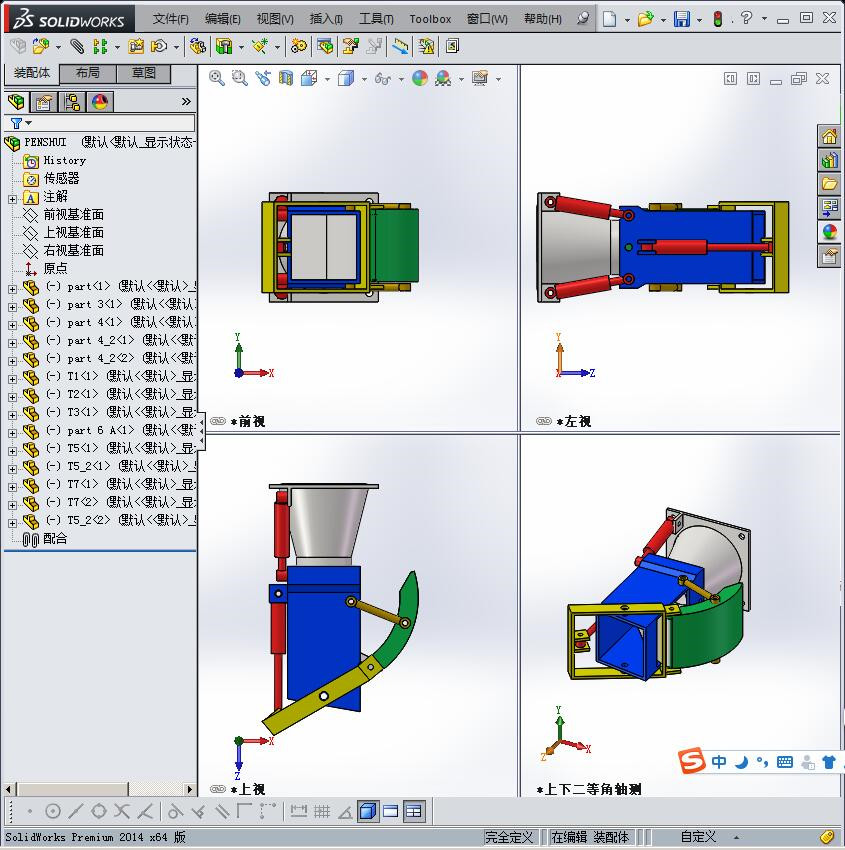Click the 在编辑 装配体 status field
Screen dimensions: 845x850
click(590, 837)
